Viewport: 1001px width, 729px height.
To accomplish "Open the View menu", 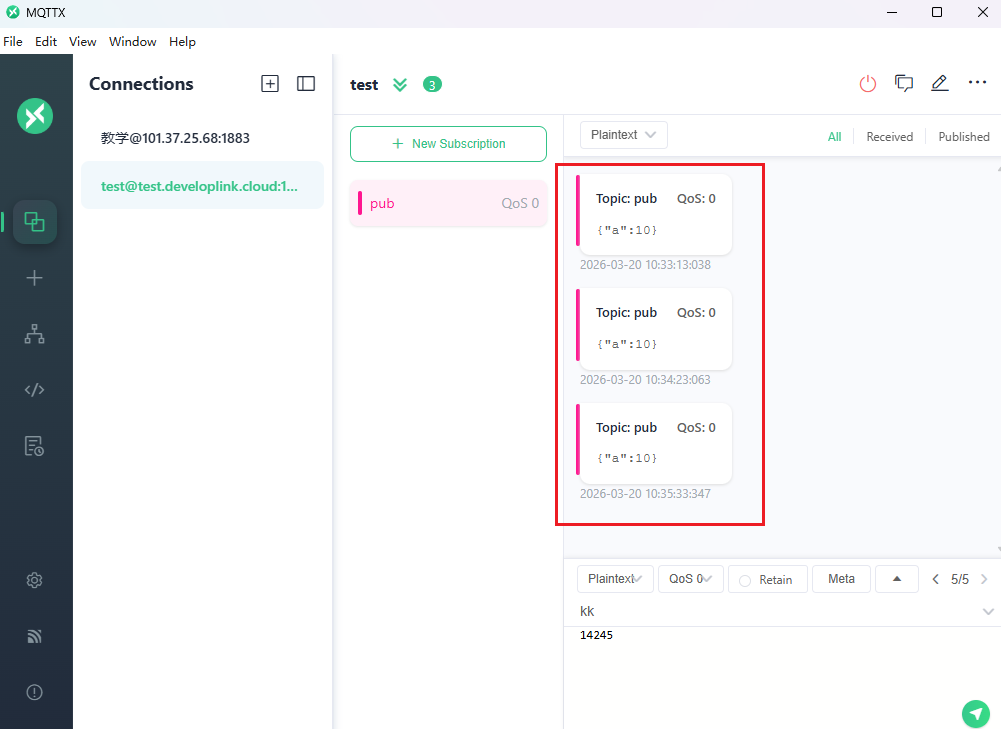I will click(x=82, y=42).
